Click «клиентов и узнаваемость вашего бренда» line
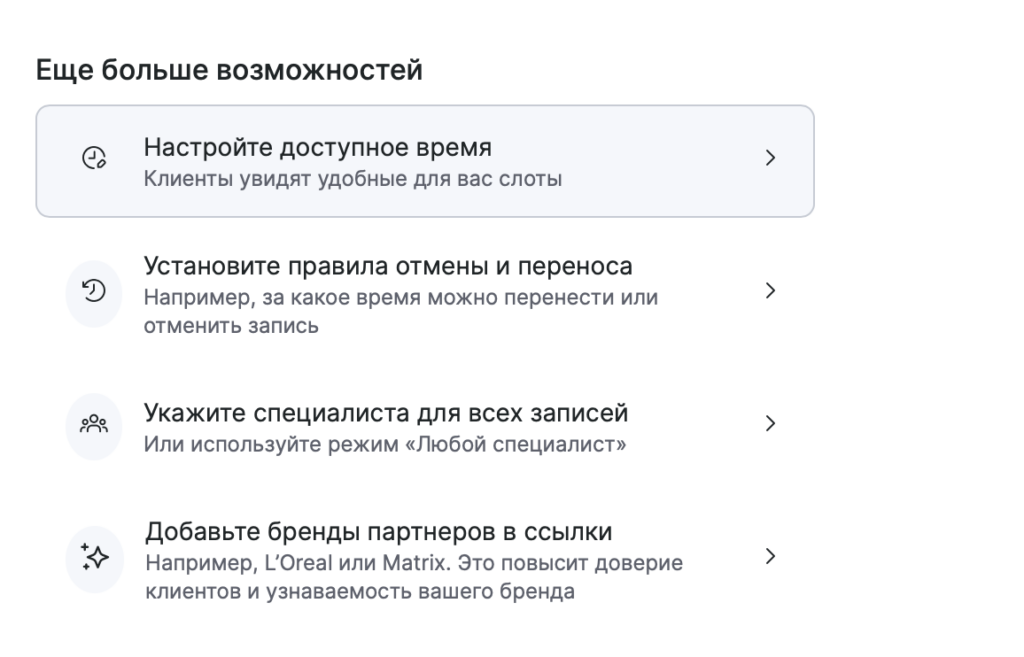 [x=360, y=591]
